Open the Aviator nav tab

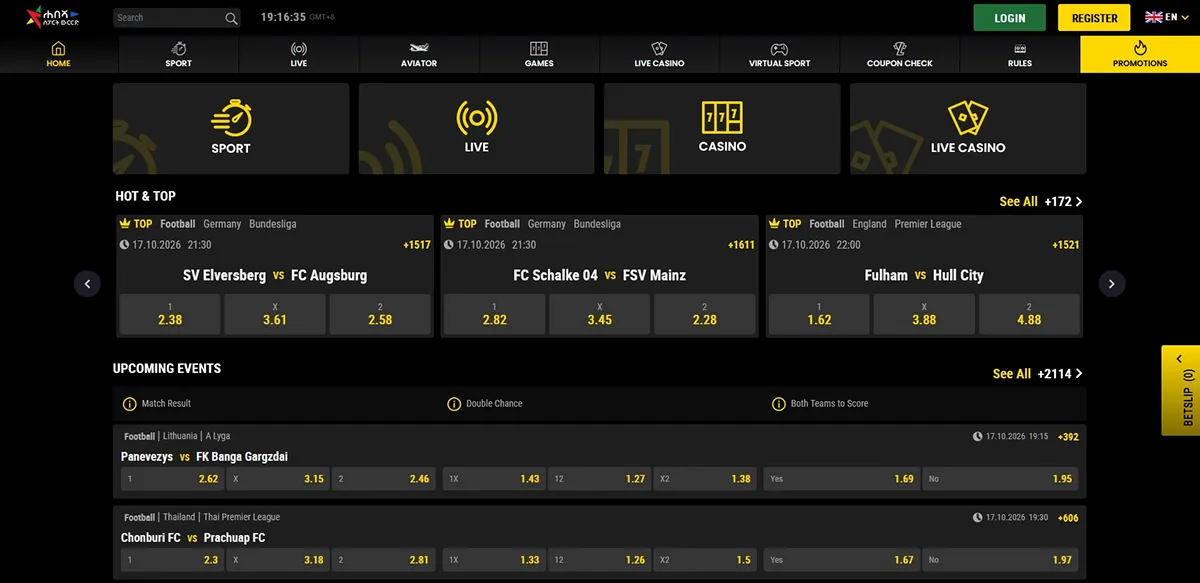pyautogui.click(x=418, y=54)
